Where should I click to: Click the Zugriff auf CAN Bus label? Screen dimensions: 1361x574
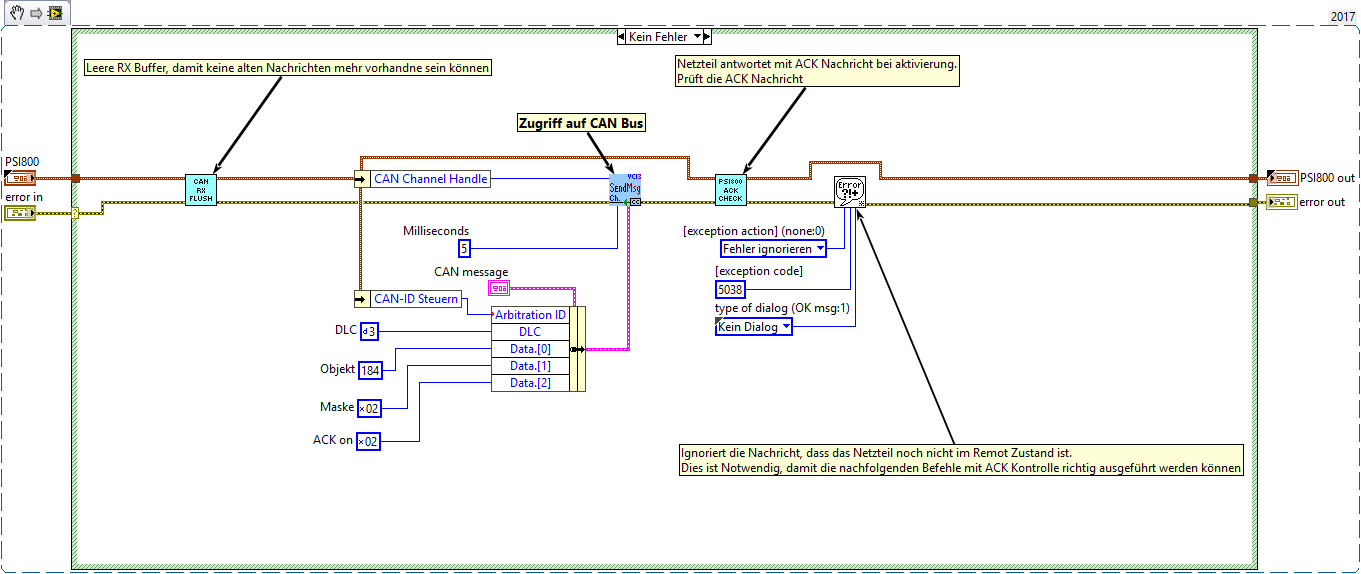pos(581,123)
